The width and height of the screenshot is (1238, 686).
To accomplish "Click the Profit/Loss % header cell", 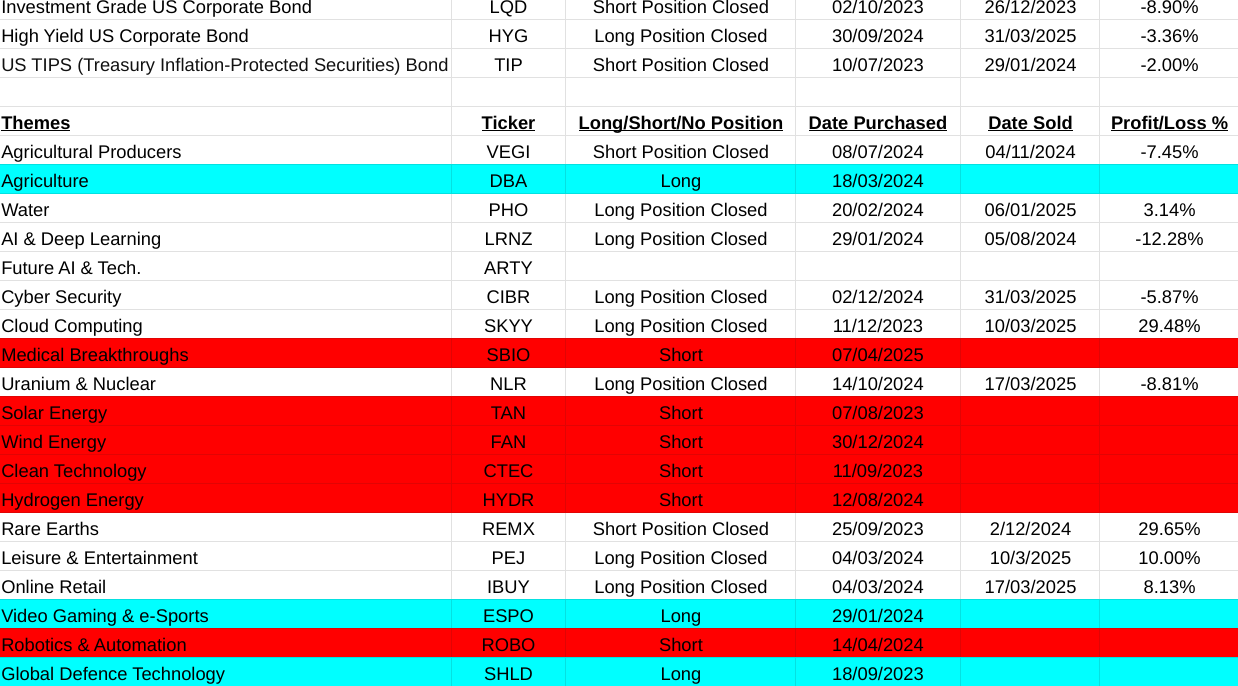I will click(x=1168, y=123).
